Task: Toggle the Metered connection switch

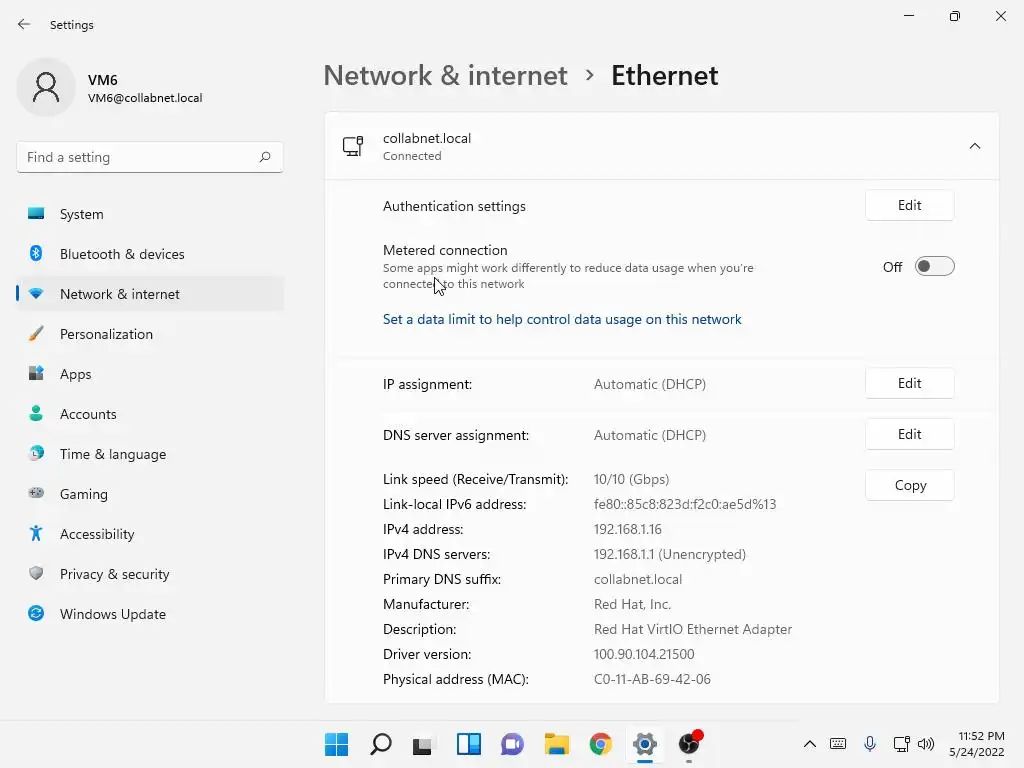Action: pos(934,267)
